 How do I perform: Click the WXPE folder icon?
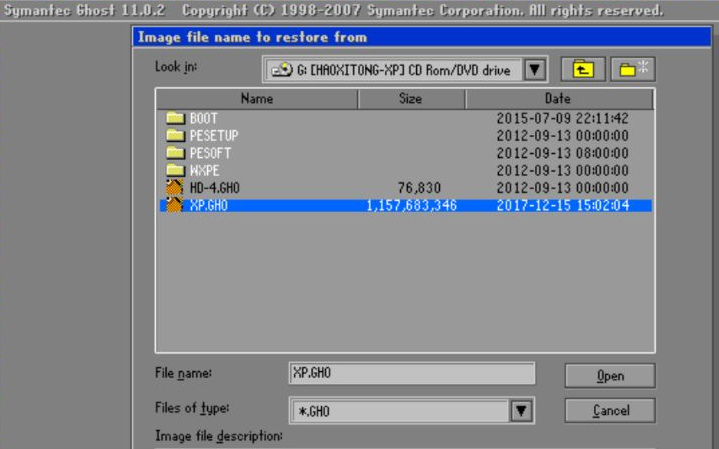point(175,170)
